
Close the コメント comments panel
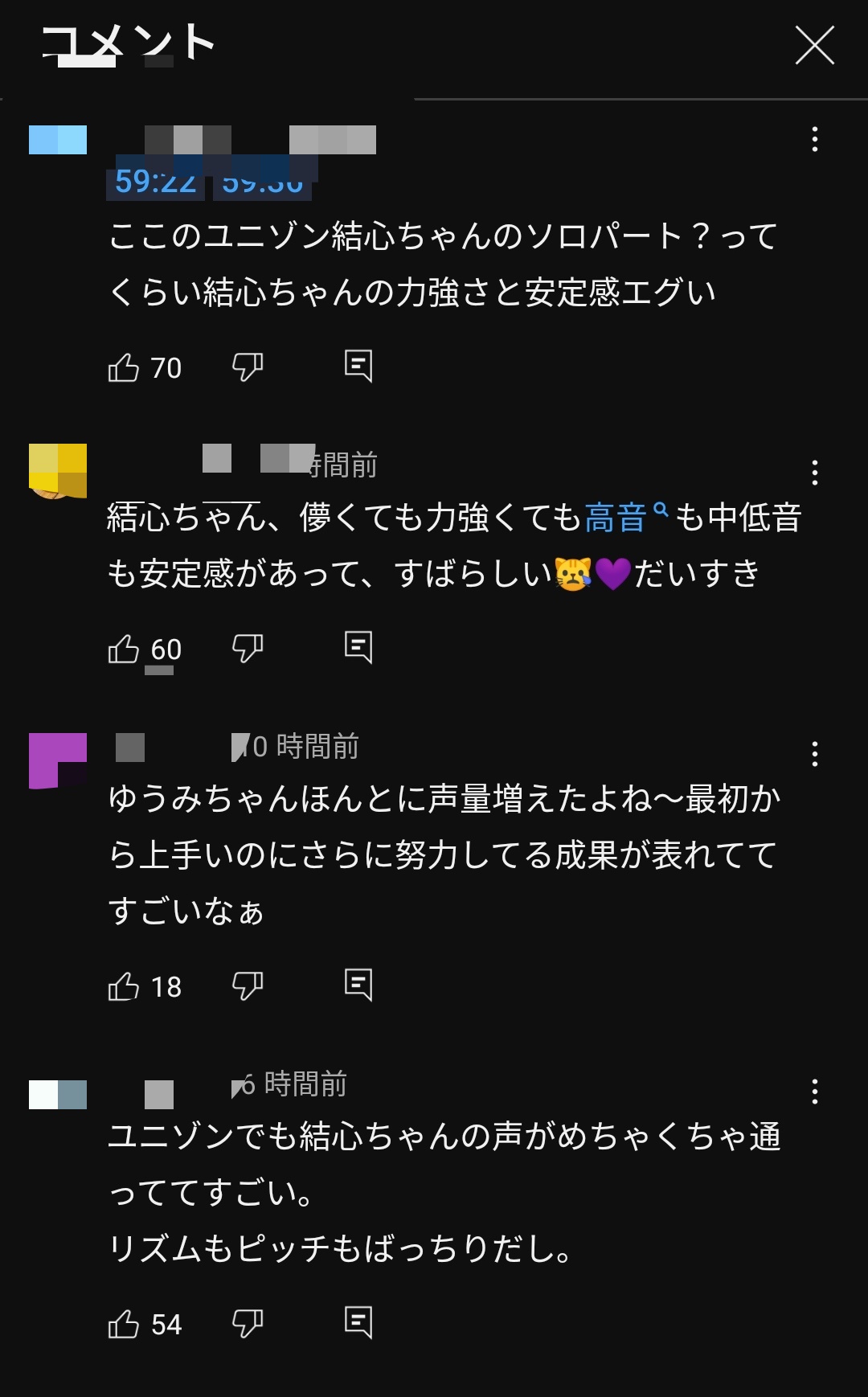(815, 44)
